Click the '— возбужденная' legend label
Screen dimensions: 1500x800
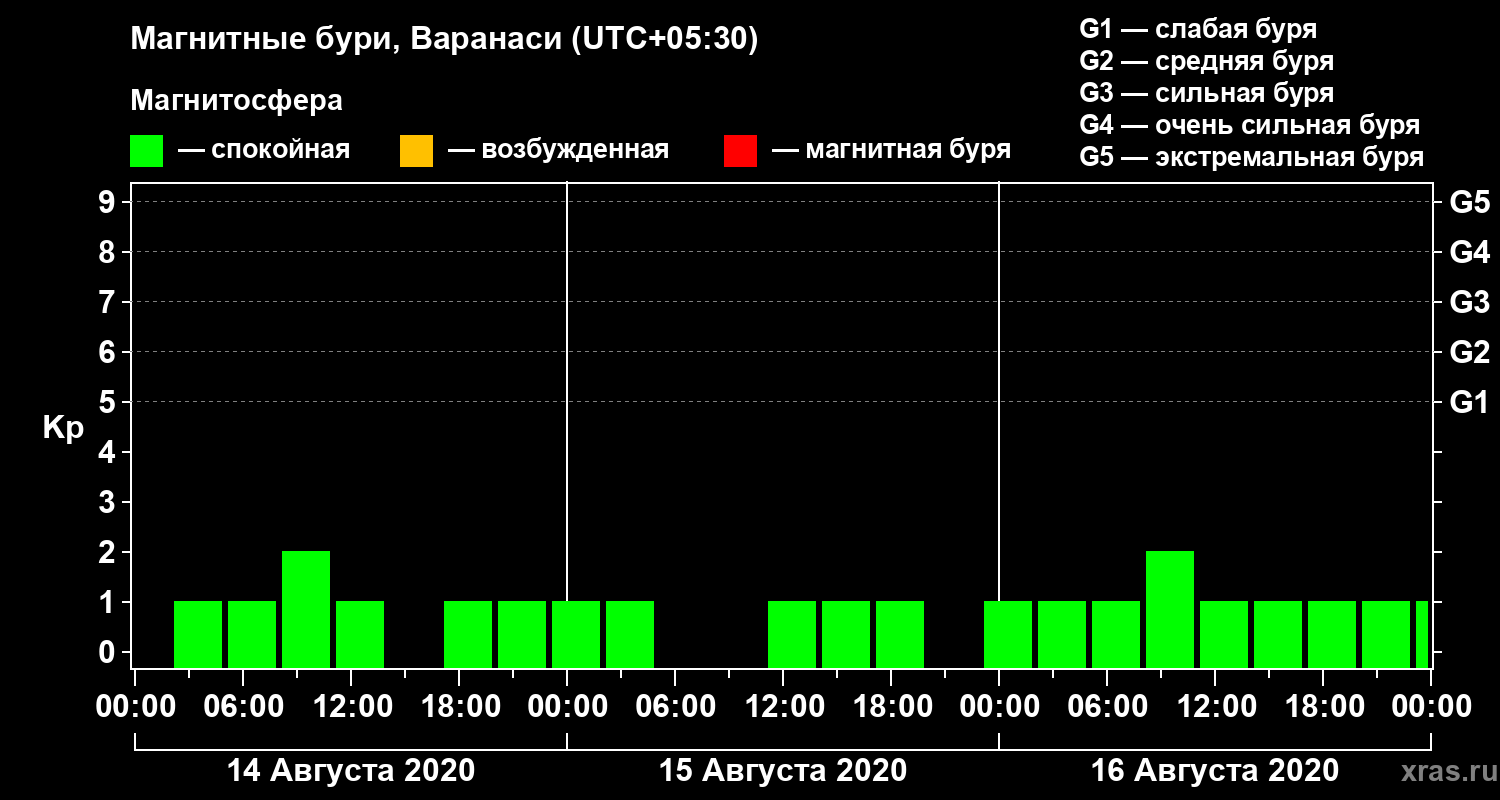point(558,150)
